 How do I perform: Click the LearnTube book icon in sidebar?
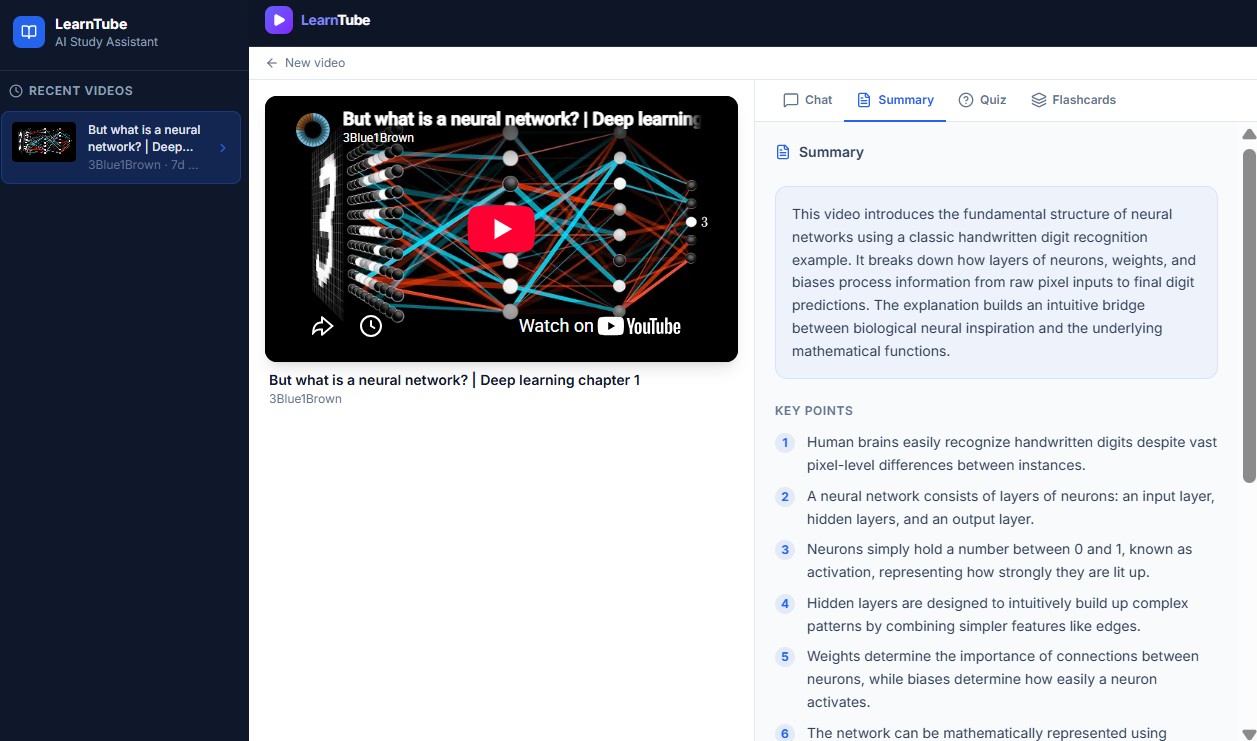[29, 32]
